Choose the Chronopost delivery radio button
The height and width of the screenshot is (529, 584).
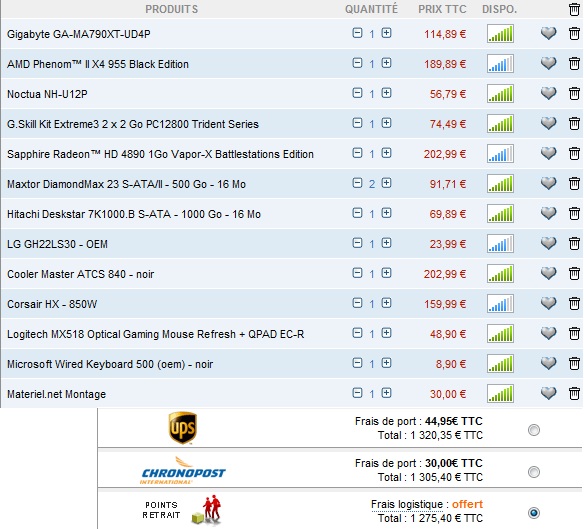[534, 472]
